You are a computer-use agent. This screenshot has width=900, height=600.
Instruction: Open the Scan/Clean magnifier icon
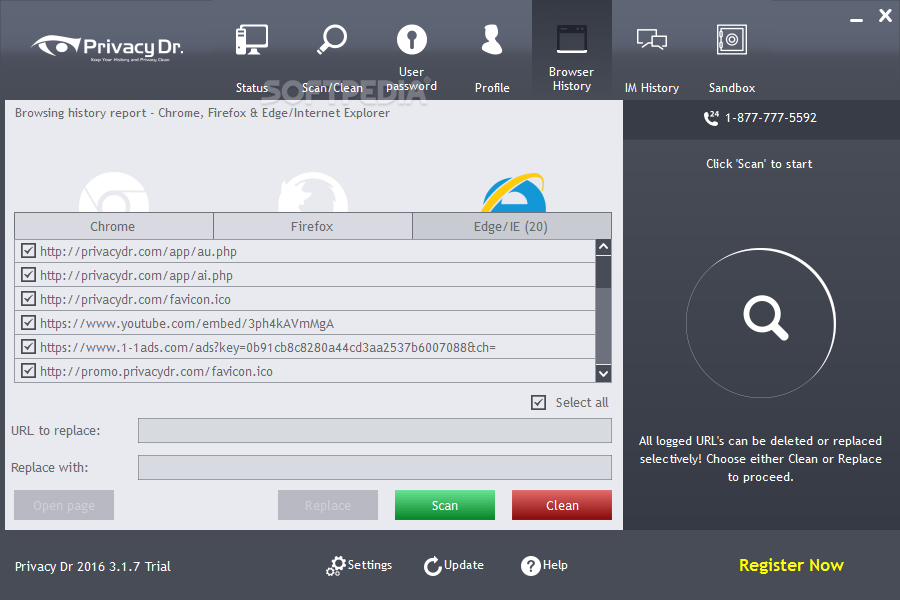click(x=332, y=39)
